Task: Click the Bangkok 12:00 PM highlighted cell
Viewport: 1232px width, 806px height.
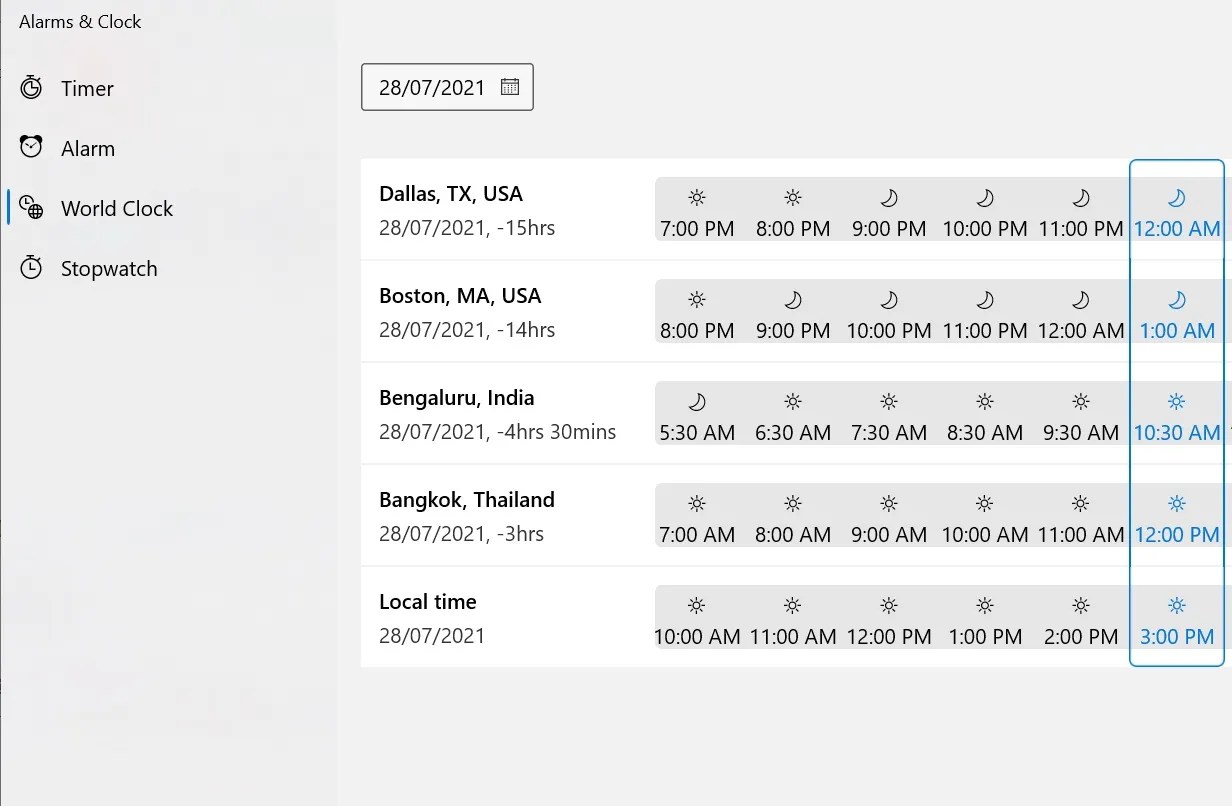Action: (x=1176, y=518)
